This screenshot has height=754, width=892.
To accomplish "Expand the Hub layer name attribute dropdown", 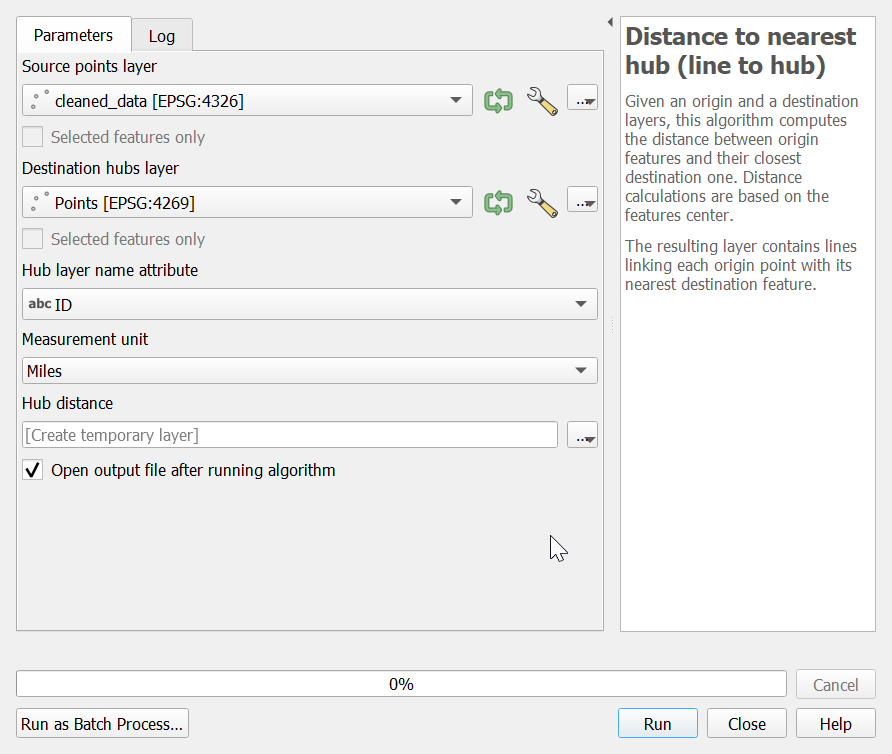I will pos(309,304).
